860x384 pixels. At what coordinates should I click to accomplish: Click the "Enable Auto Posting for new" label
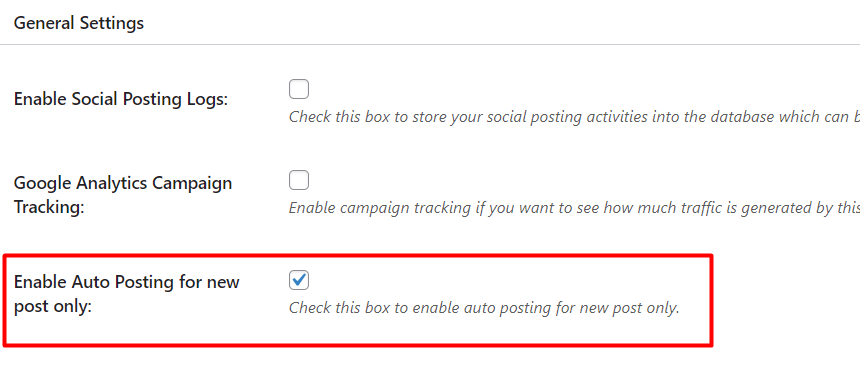(x=127, y=282)
